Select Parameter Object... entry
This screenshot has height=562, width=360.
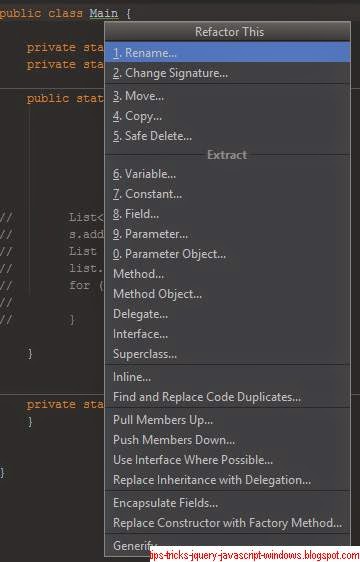pyautogui.click(x=227, y=254)
